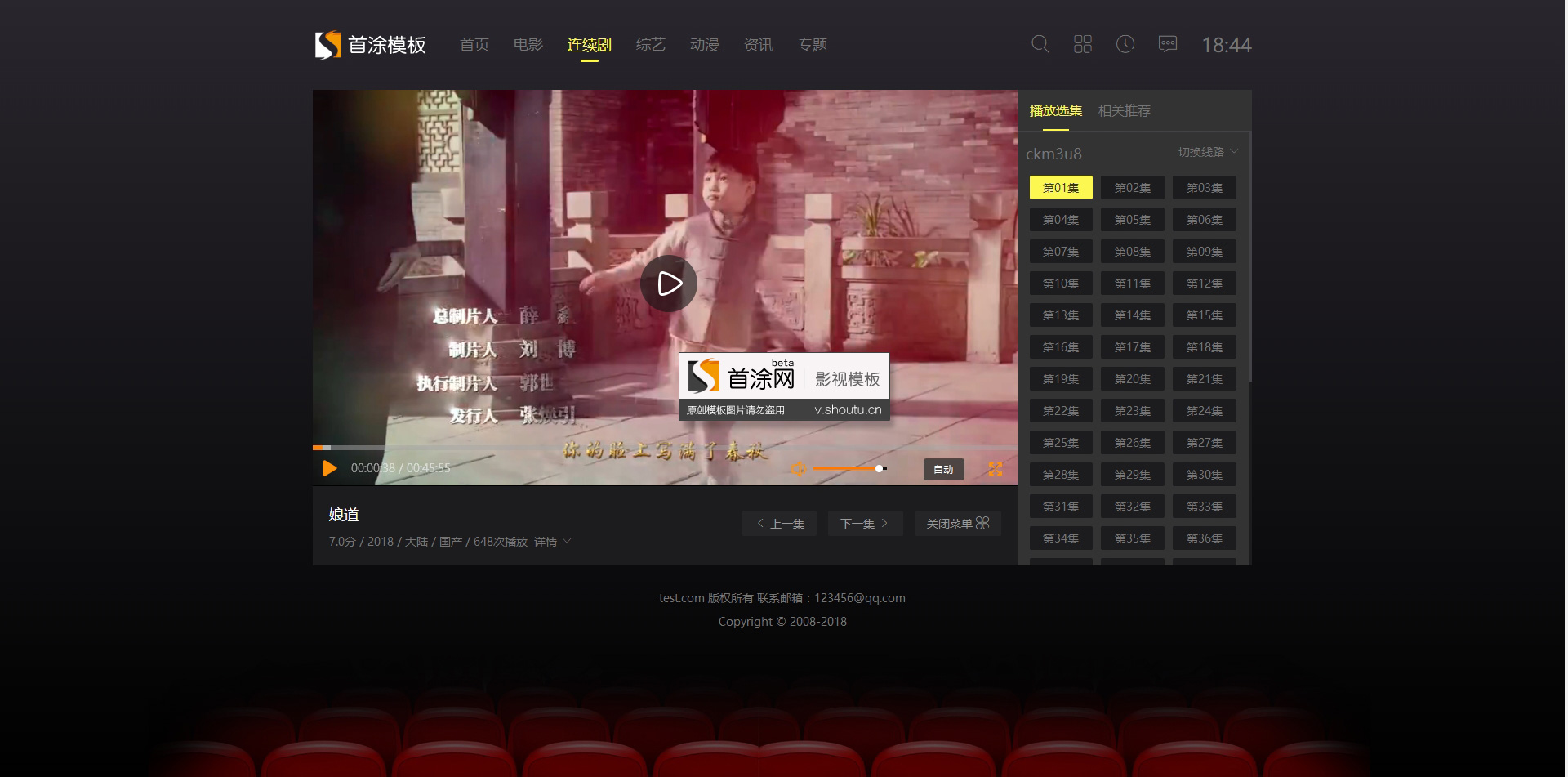
Task: Click the orange play icon in control bar
Action: coord(330,468)
